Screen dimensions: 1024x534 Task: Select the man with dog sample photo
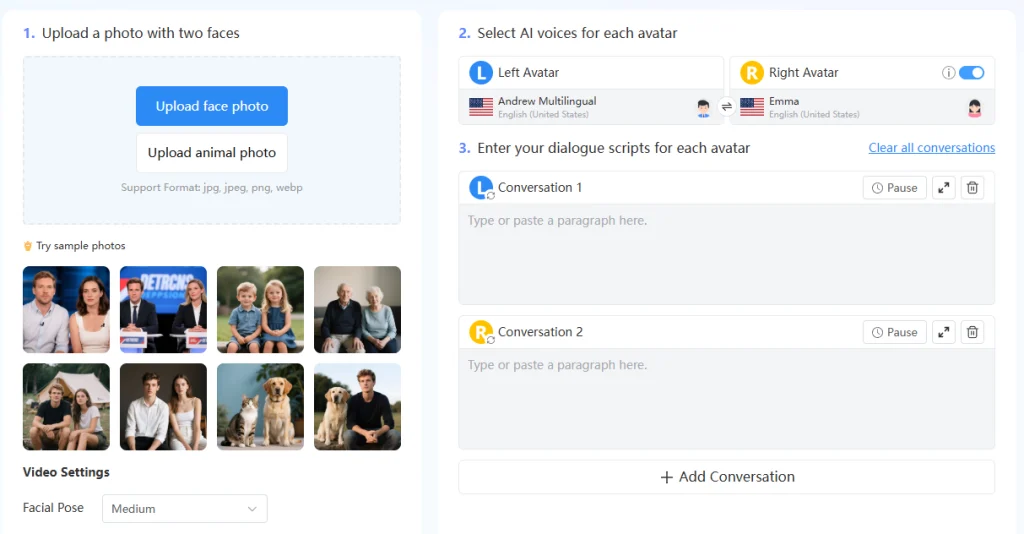coord(357,407)
